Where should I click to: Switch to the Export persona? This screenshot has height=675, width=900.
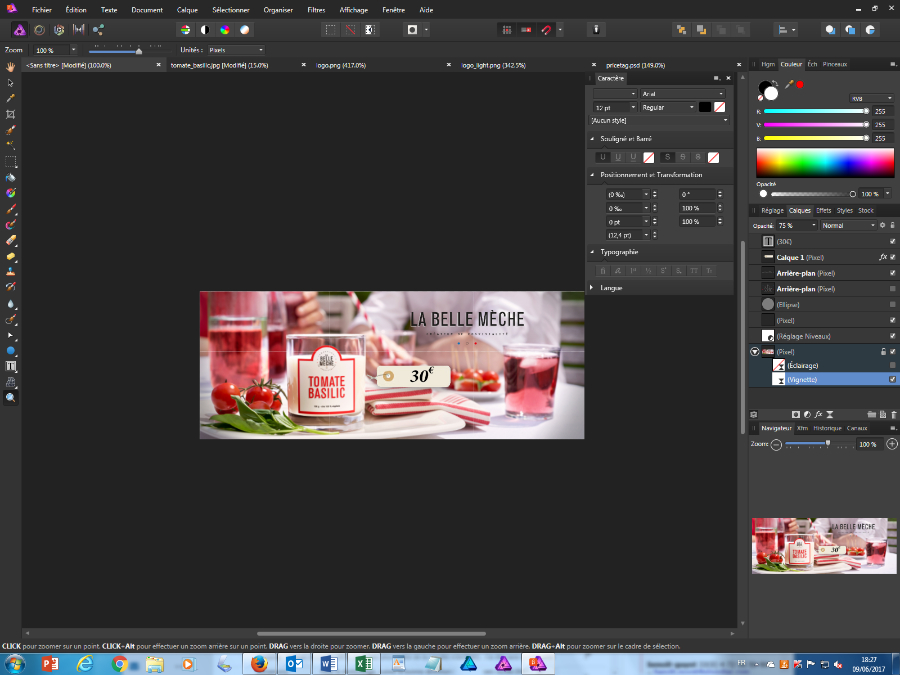coord(98,30)
